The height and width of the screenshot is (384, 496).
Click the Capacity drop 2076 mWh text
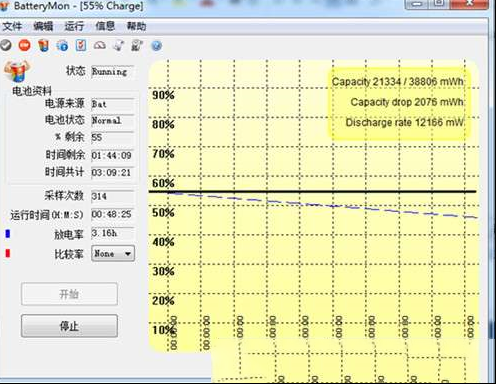[x=407, y=102]
